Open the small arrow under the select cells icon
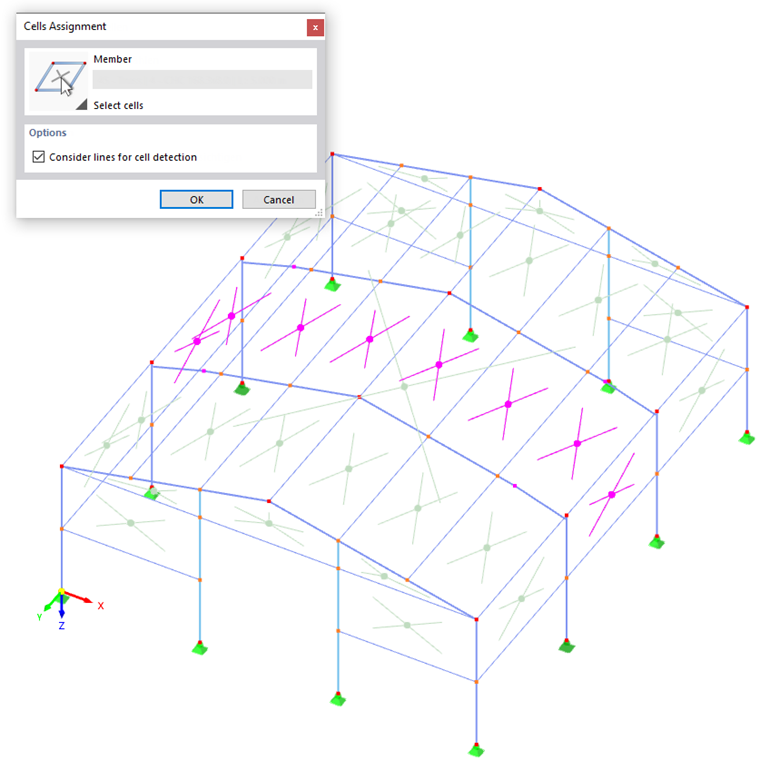 click(82, 105)
